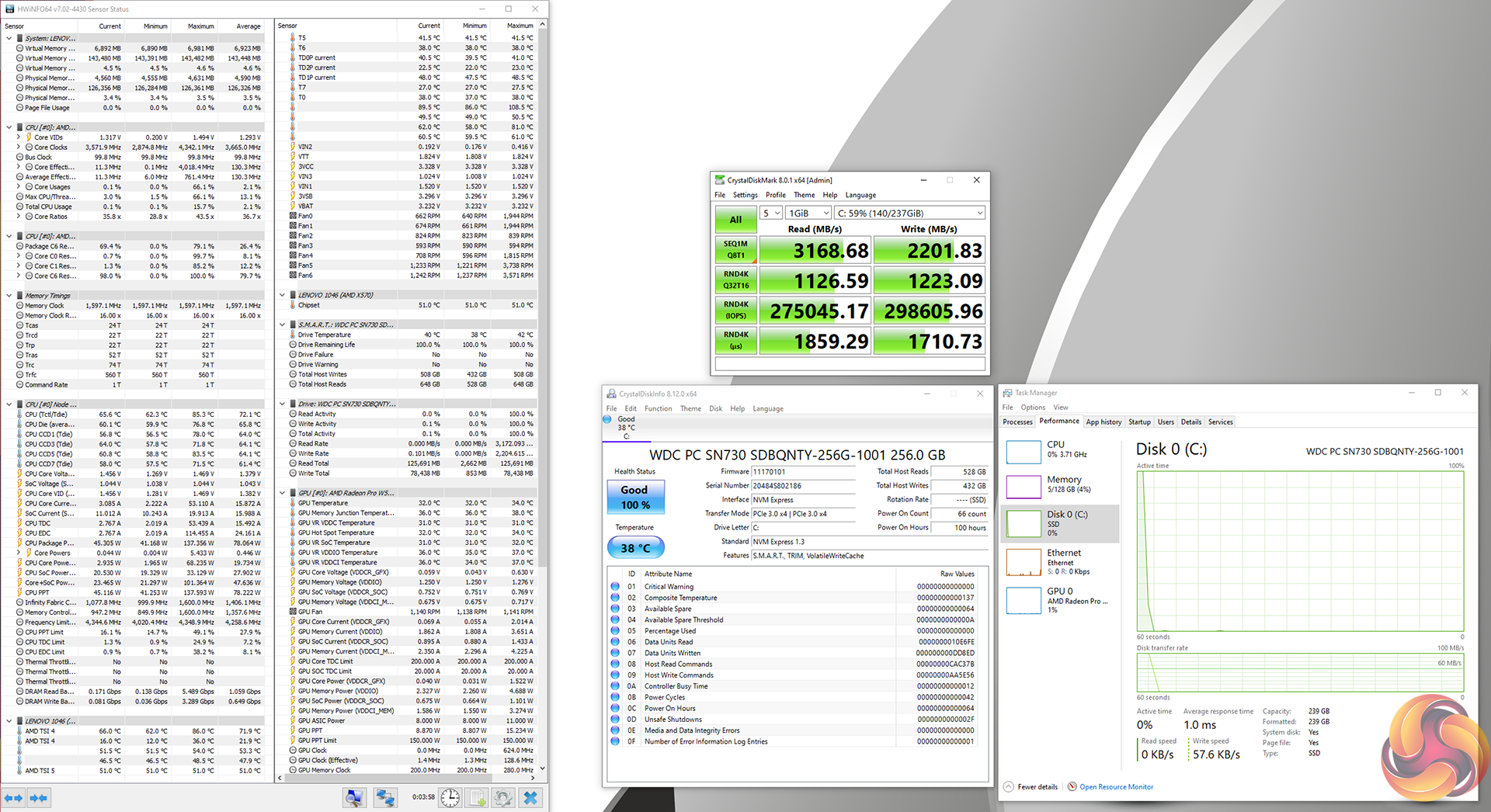
Task: Switch to the App history tab
Action: 1103,422
